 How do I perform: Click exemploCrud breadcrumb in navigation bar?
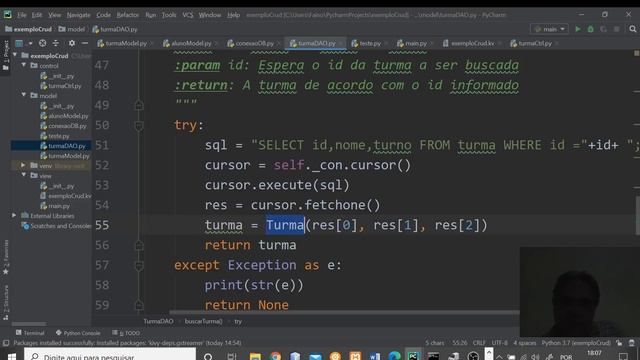(x=29, y=29)
